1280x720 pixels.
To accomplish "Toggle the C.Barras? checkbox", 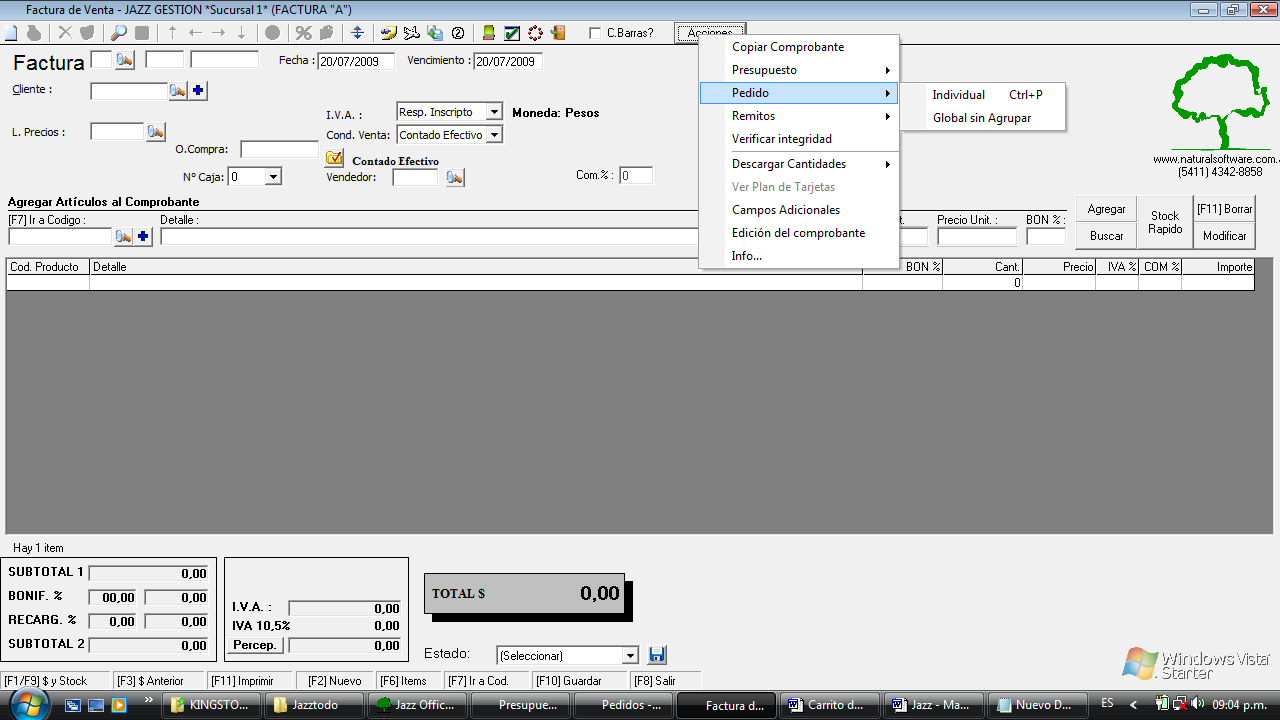I will pos(596,33).
